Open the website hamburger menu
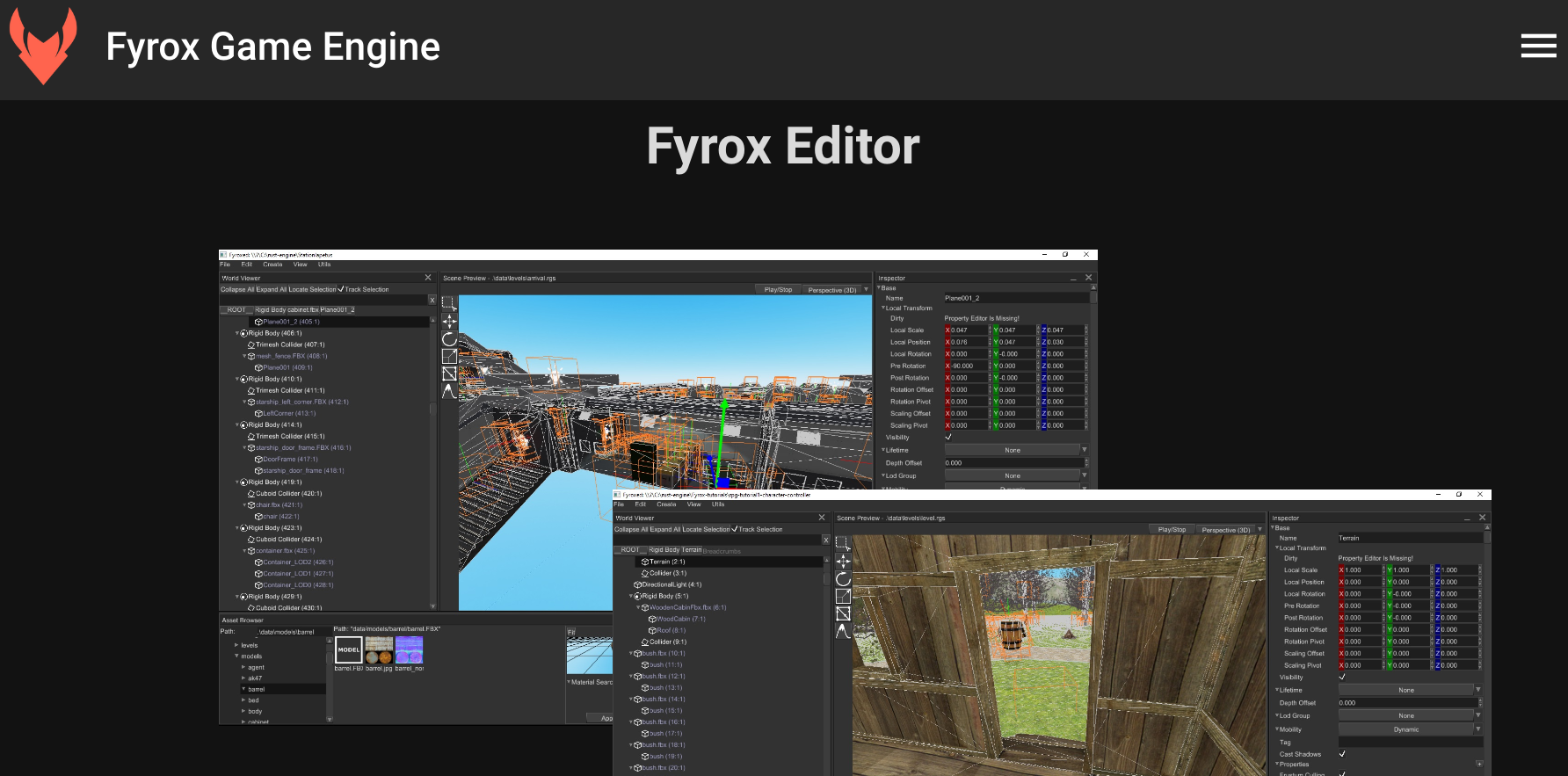 click(1538, 46)
